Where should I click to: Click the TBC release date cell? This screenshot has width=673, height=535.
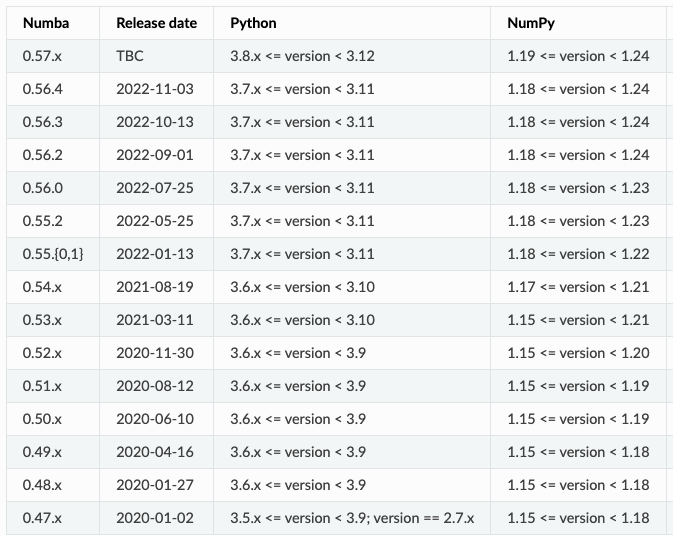(x=130, y=56)
